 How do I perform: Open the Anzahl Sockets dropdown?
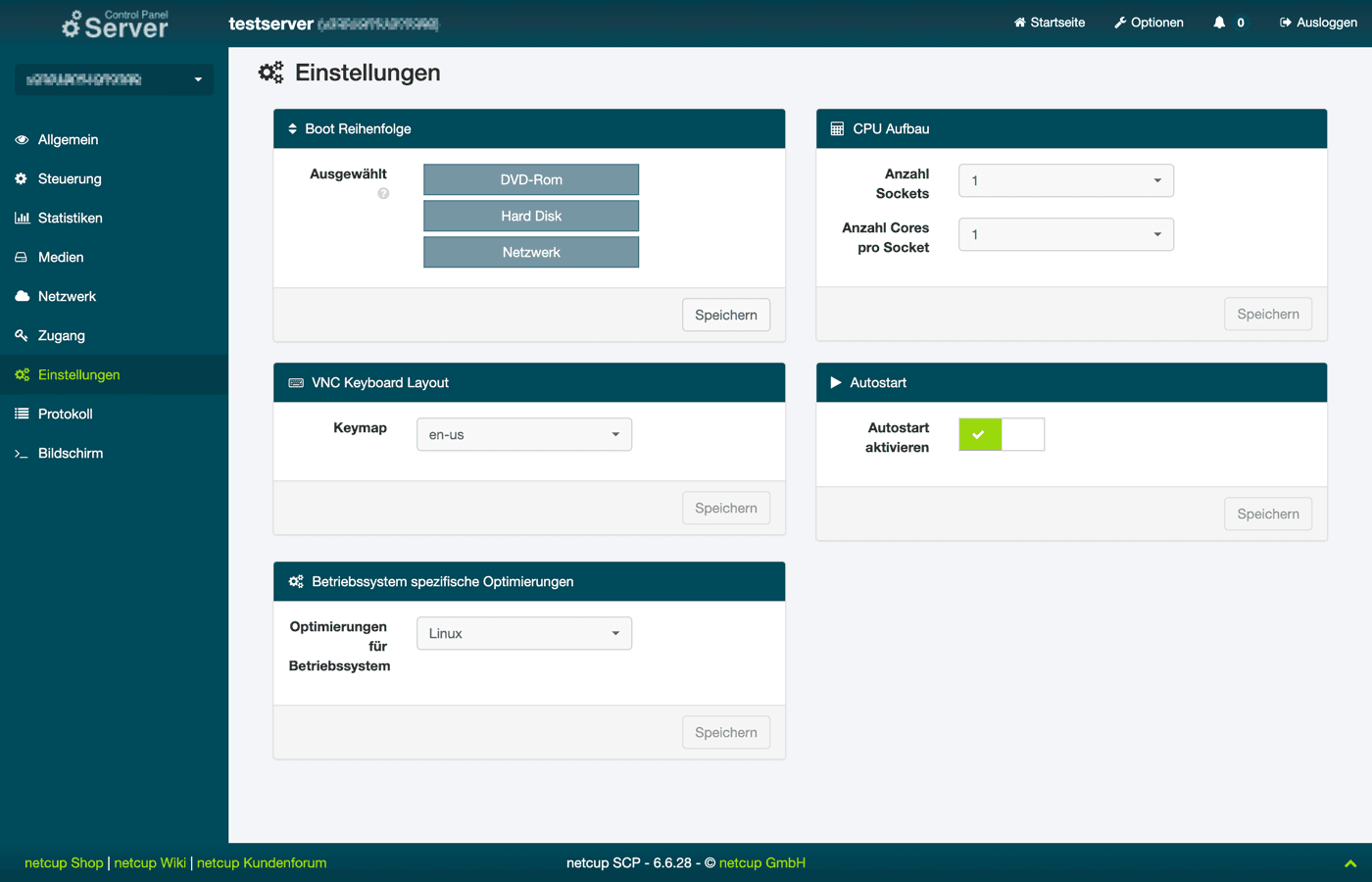(1065, 180)
